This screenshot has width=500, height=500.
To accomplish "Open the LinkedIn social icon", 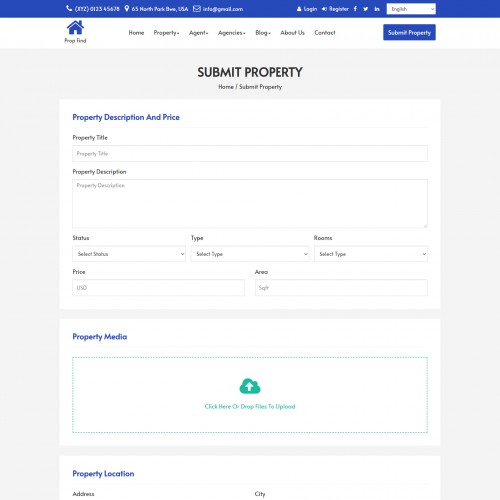I will pyautogui.click(x=377, y=9).
